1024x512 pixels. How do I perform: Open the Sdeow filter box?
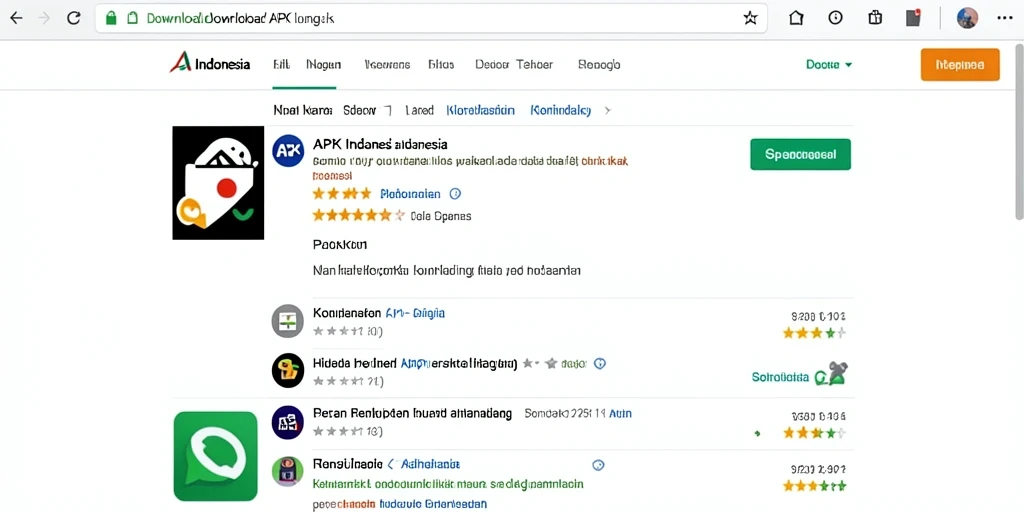(367, 110)
